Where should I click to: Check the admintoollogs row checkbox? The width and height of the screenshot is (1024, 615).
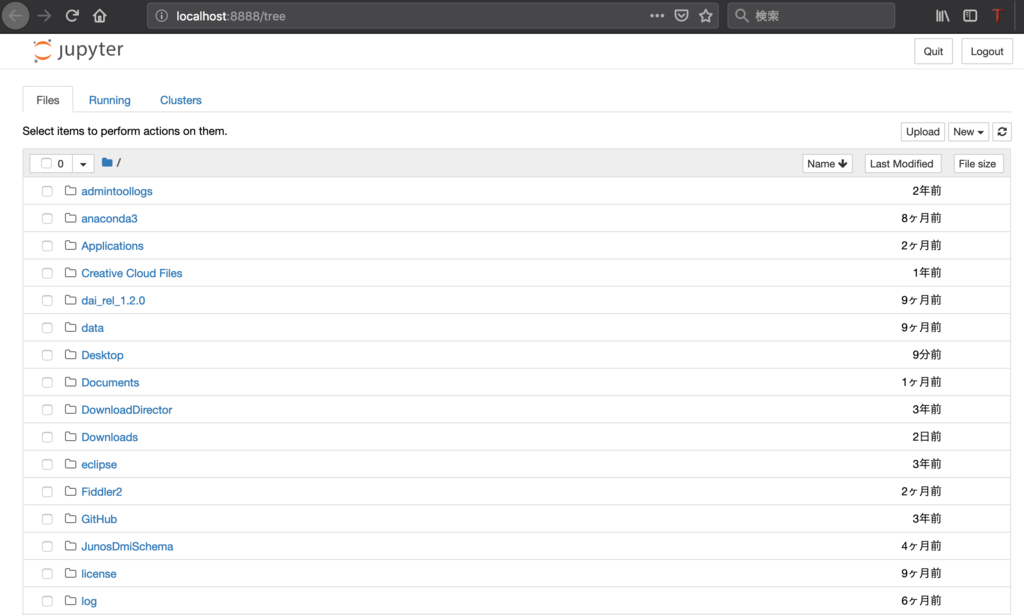[47, 191]
